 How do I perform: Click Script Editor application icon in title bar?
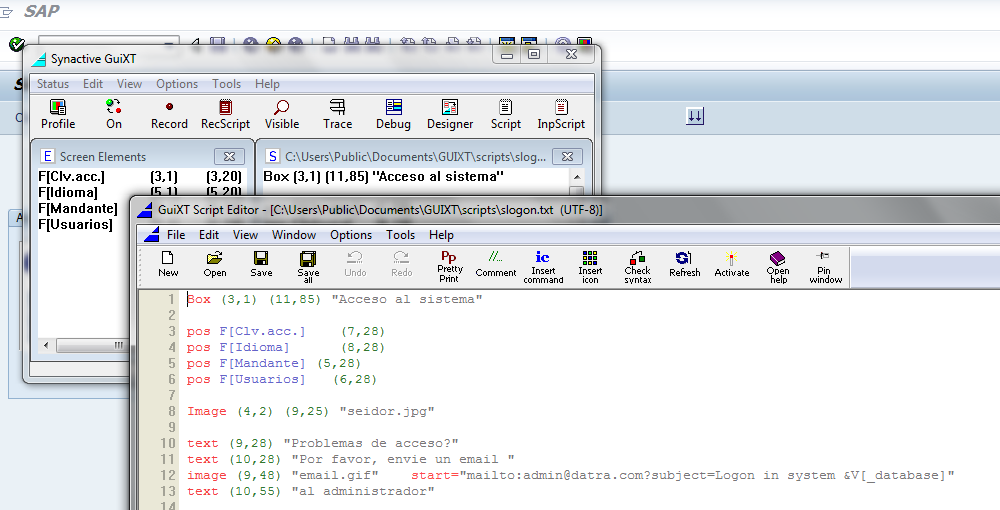[x=147, y=210]
